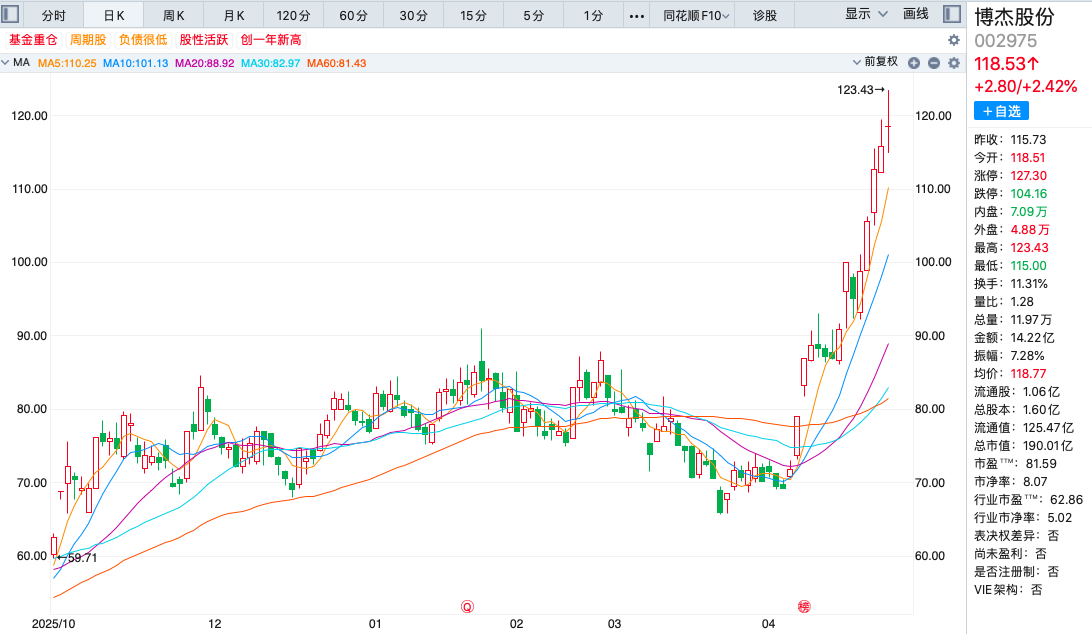Click the red event marker near April
This screenshot has height=634, width=1092.
point(803,606)
